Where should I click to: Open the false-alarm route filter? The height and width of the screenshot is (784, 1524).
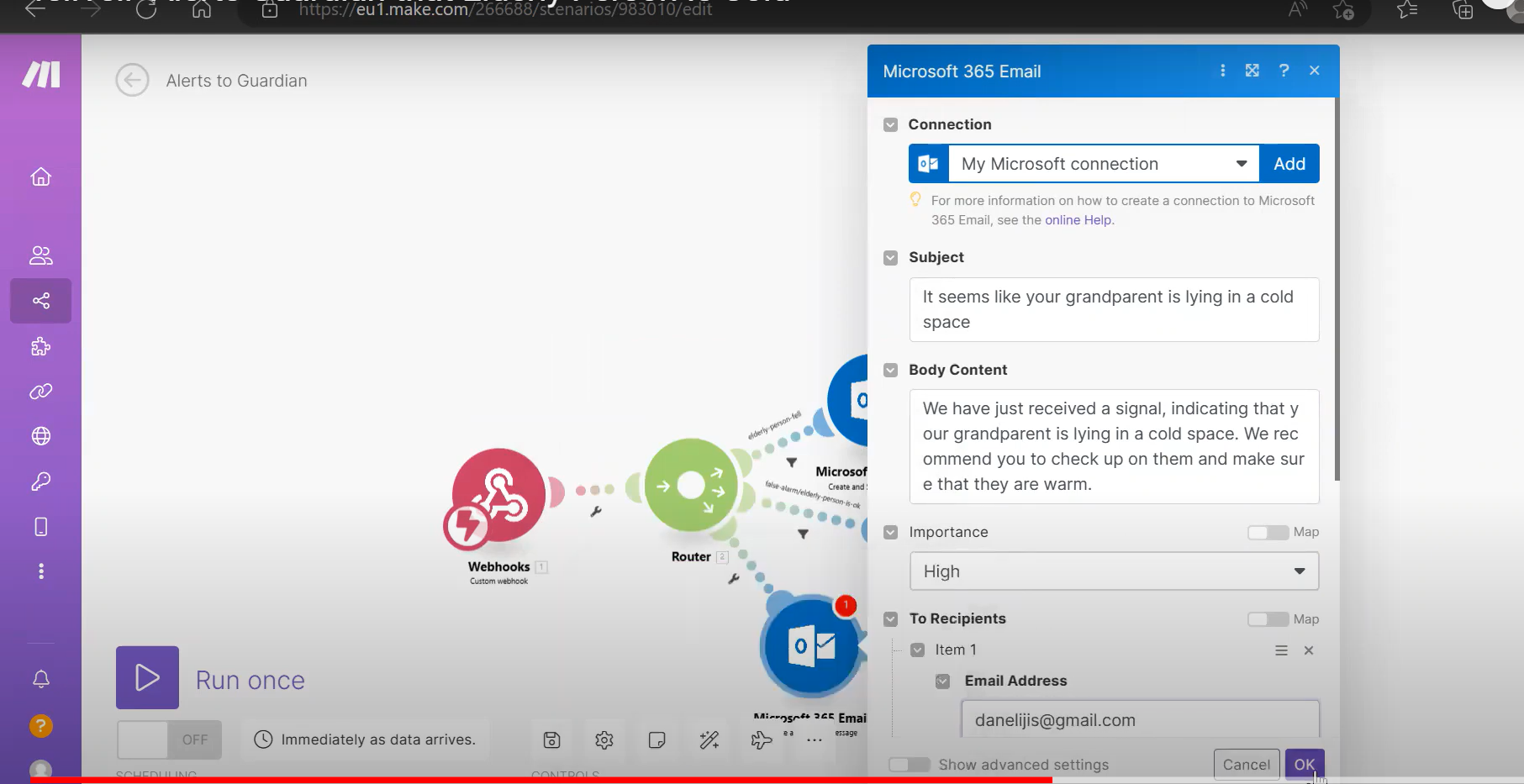pyautogui.click(x=803, y=534)
